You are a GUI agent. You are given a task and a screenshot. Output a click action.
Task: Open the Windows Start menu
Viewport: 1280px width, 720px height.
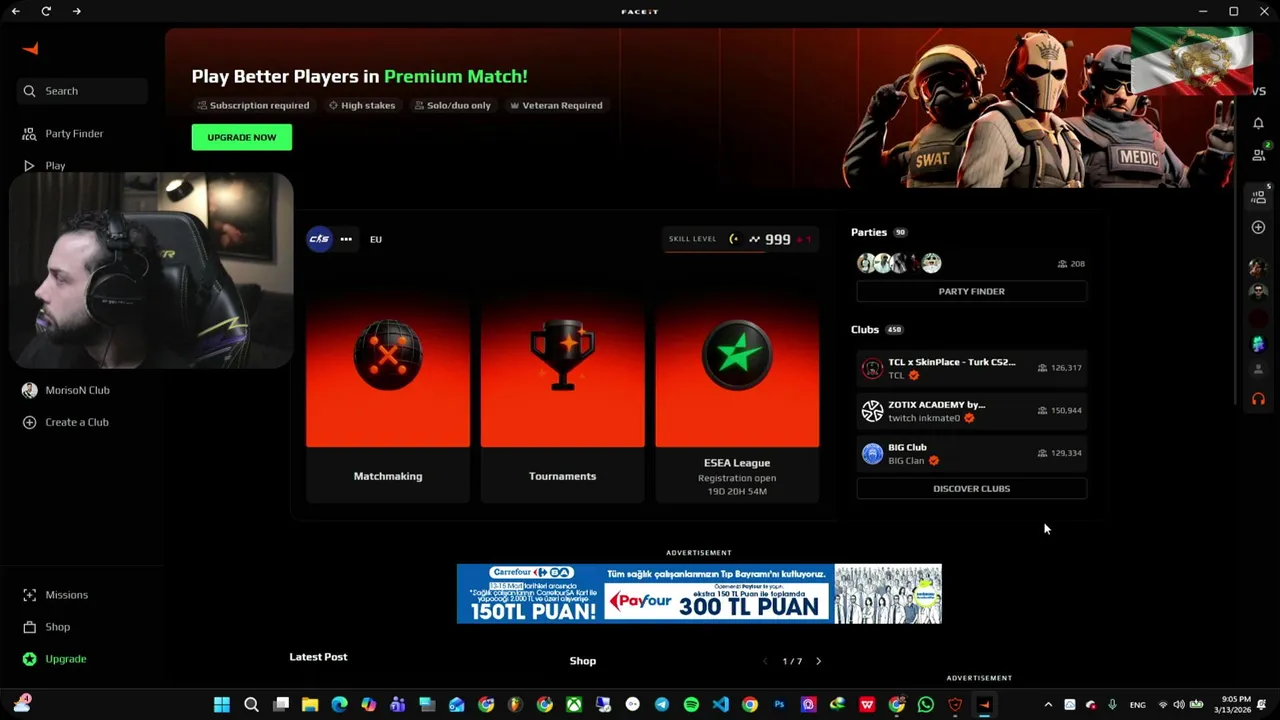222,704
